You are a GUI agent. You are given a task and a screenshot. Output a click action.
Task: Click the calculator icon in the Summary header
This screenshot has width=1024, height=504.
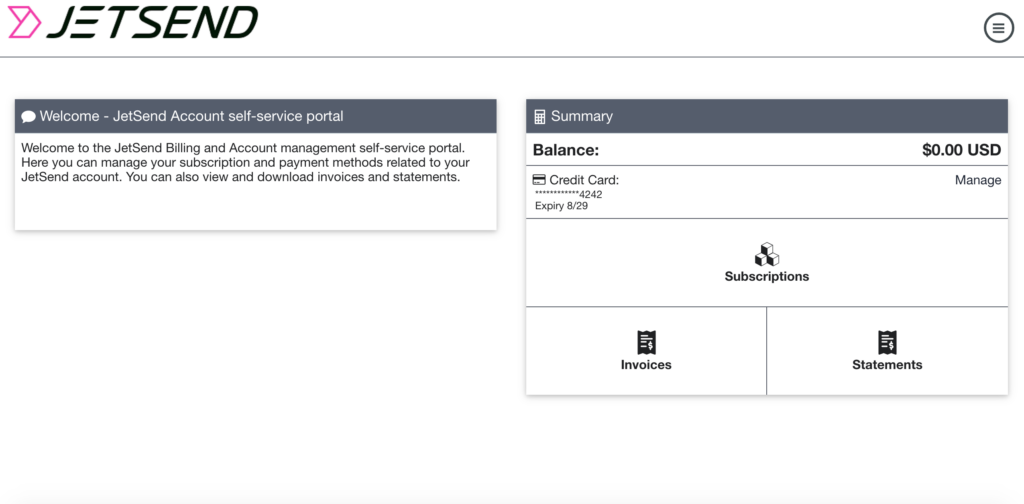click(x=539, y=117)
